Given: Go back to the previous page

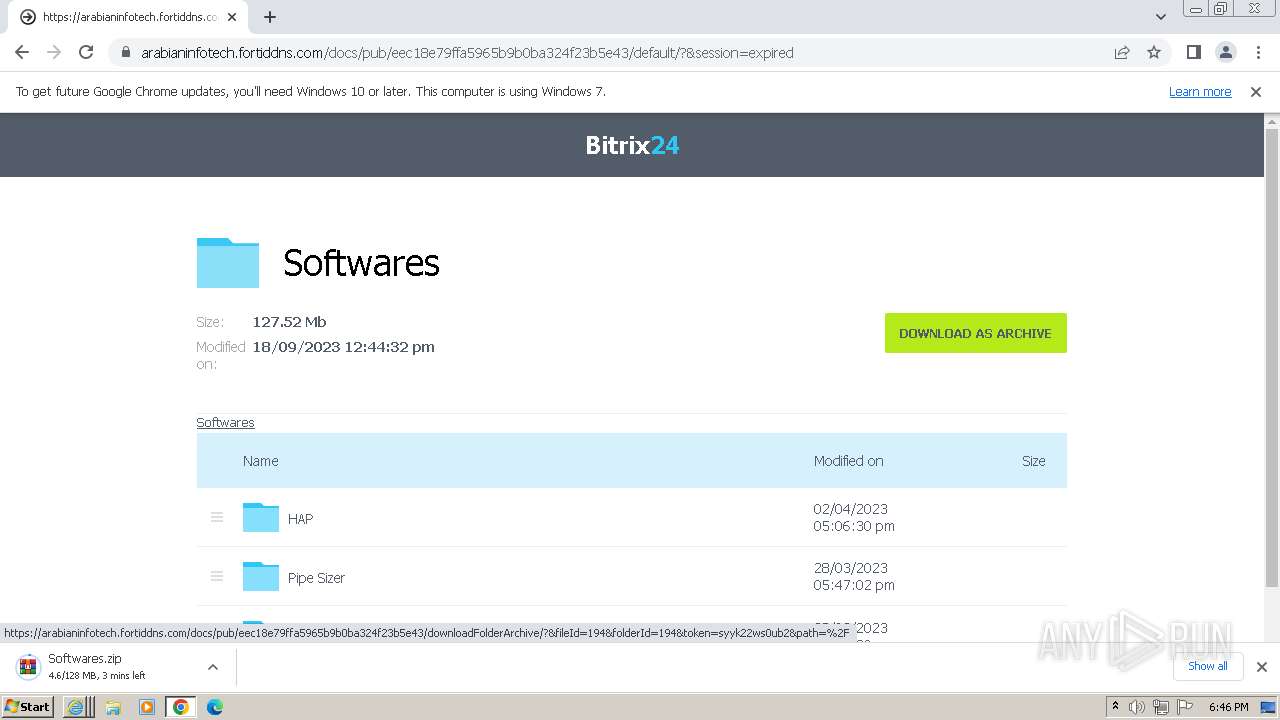Looking at the screenshot, I should coord(22,52).
